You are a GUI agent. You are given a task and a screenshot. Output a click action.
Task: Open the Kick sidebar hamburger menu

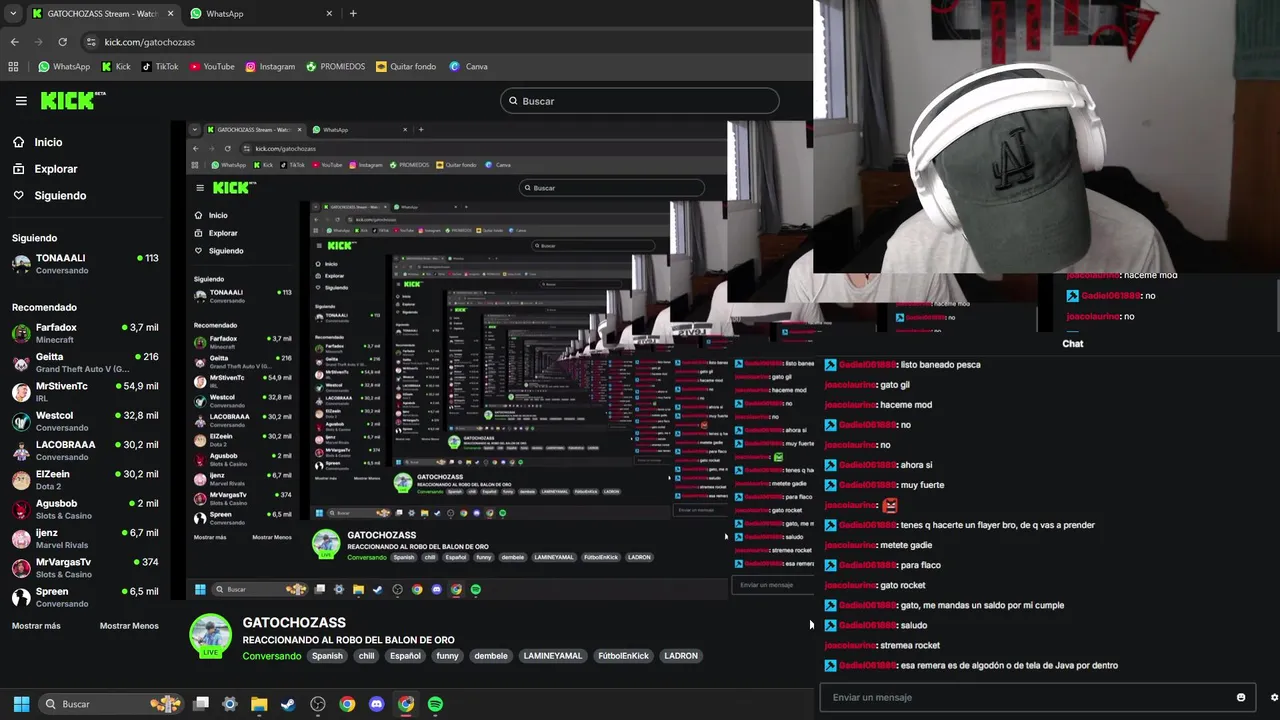21,101
